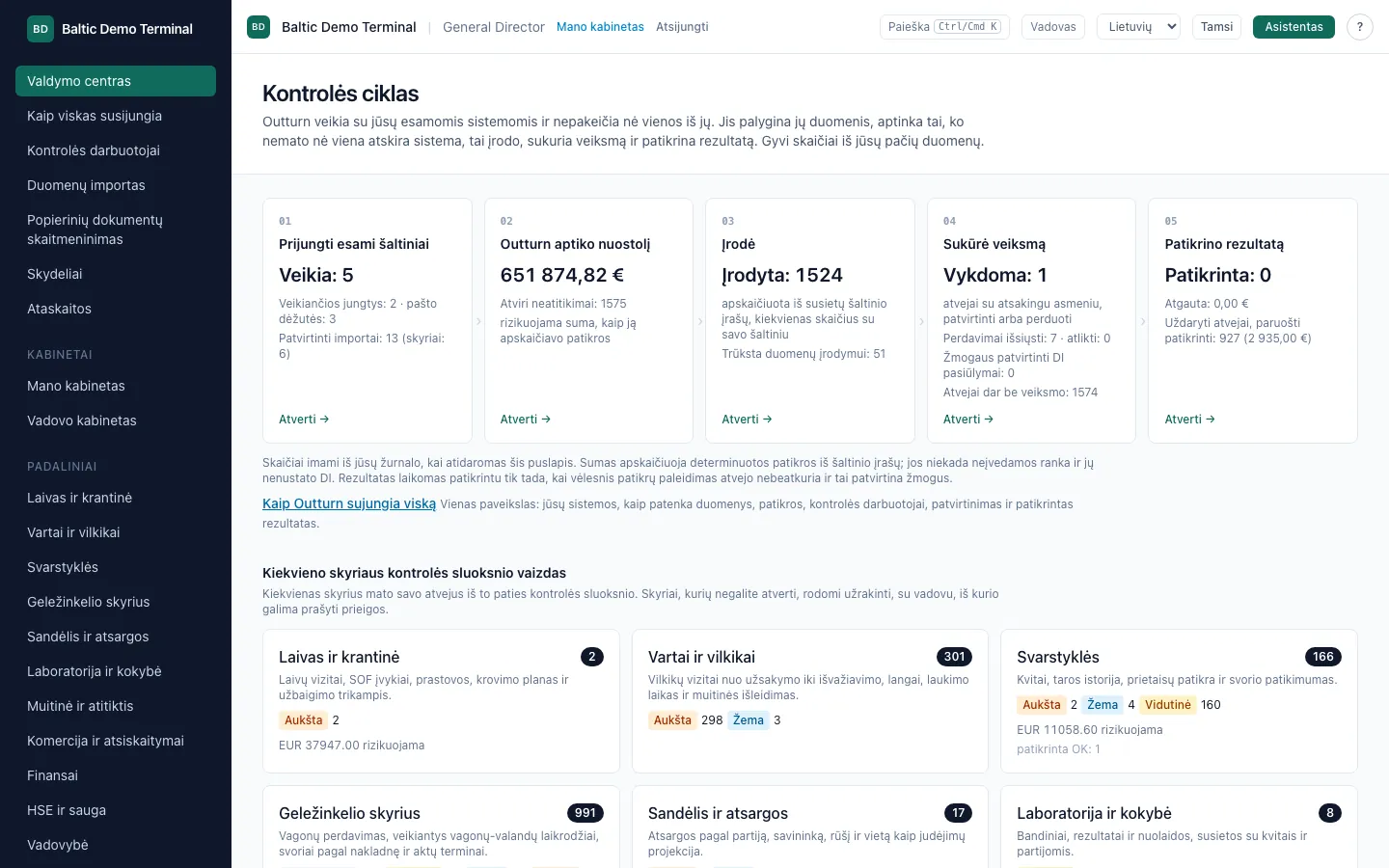Open Muitinė ir atitiktis sidebar item
Viewport: 1389px width, 868px height.
[x=116, y=706]
